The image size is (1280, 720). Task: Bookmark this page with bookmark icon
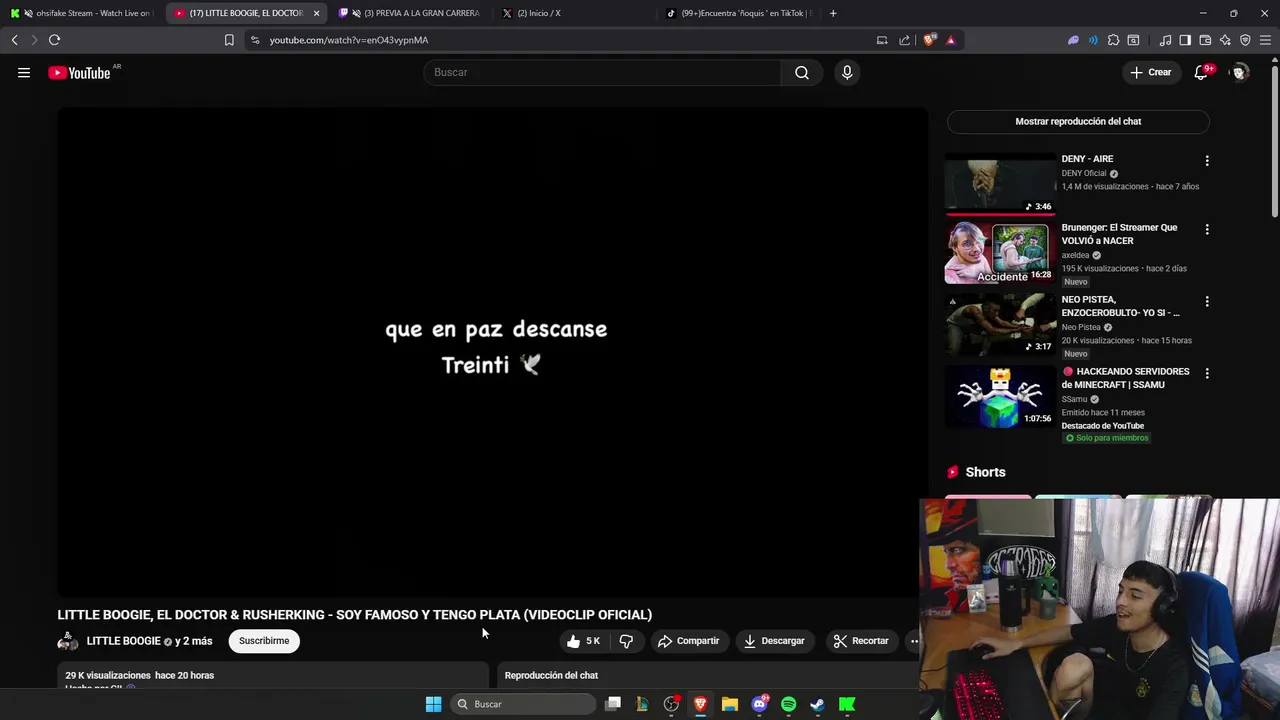(x=229, y=40)
